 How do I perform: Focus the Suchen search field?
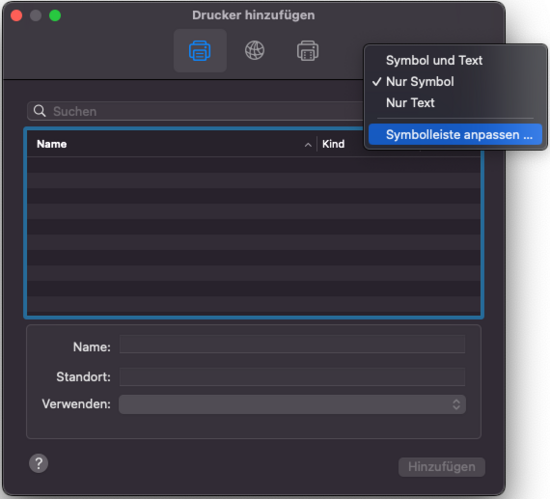coord(196,111)
